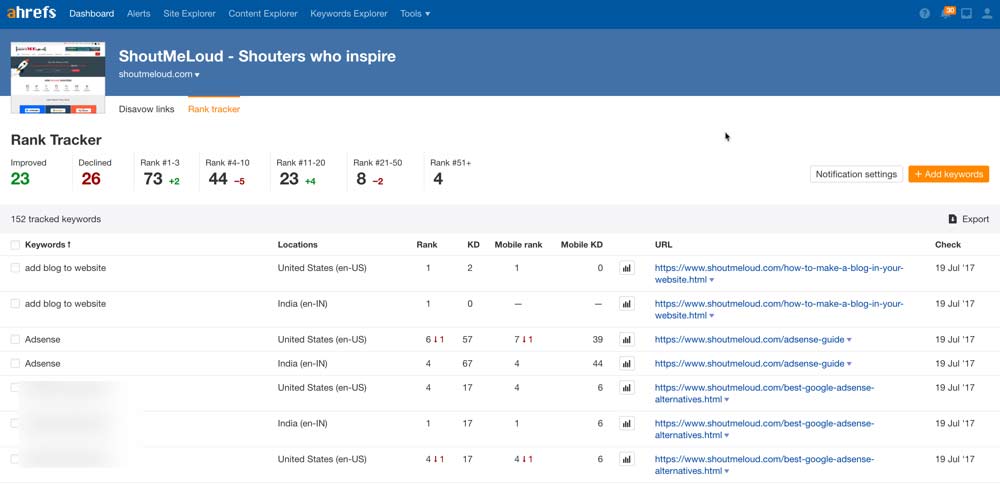Check add blog to website India row
The height and width of the screenshot is (484, 1000).
click(15, 304)
